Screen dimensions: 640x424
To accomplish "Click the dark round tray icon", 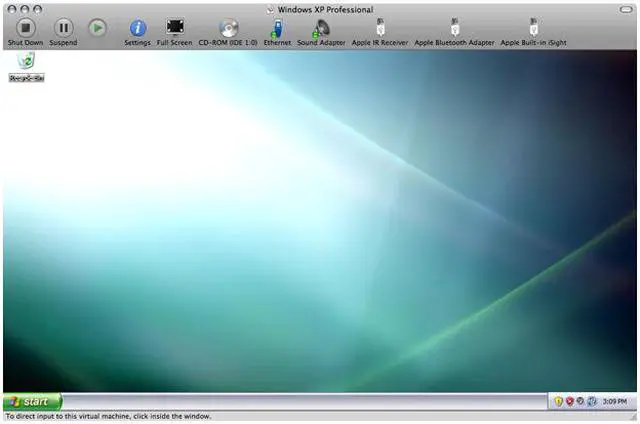I will coord(580,402).
